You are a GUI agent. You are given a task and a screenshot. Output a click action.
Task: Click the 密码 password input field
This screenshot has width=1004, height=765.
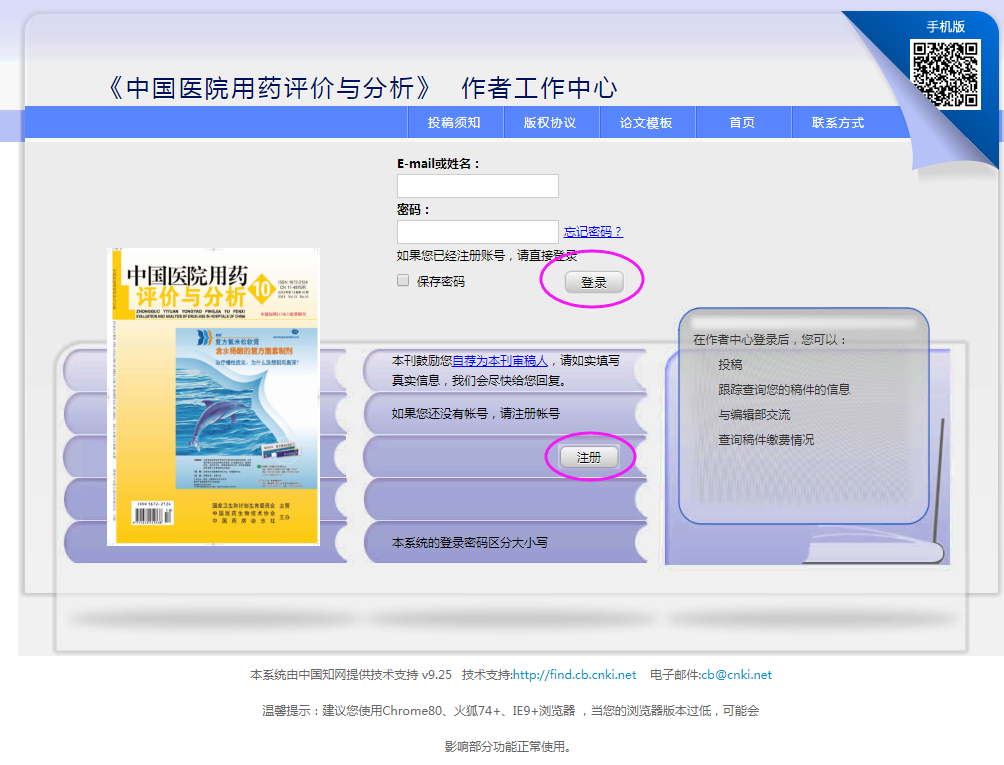(477, 231)
